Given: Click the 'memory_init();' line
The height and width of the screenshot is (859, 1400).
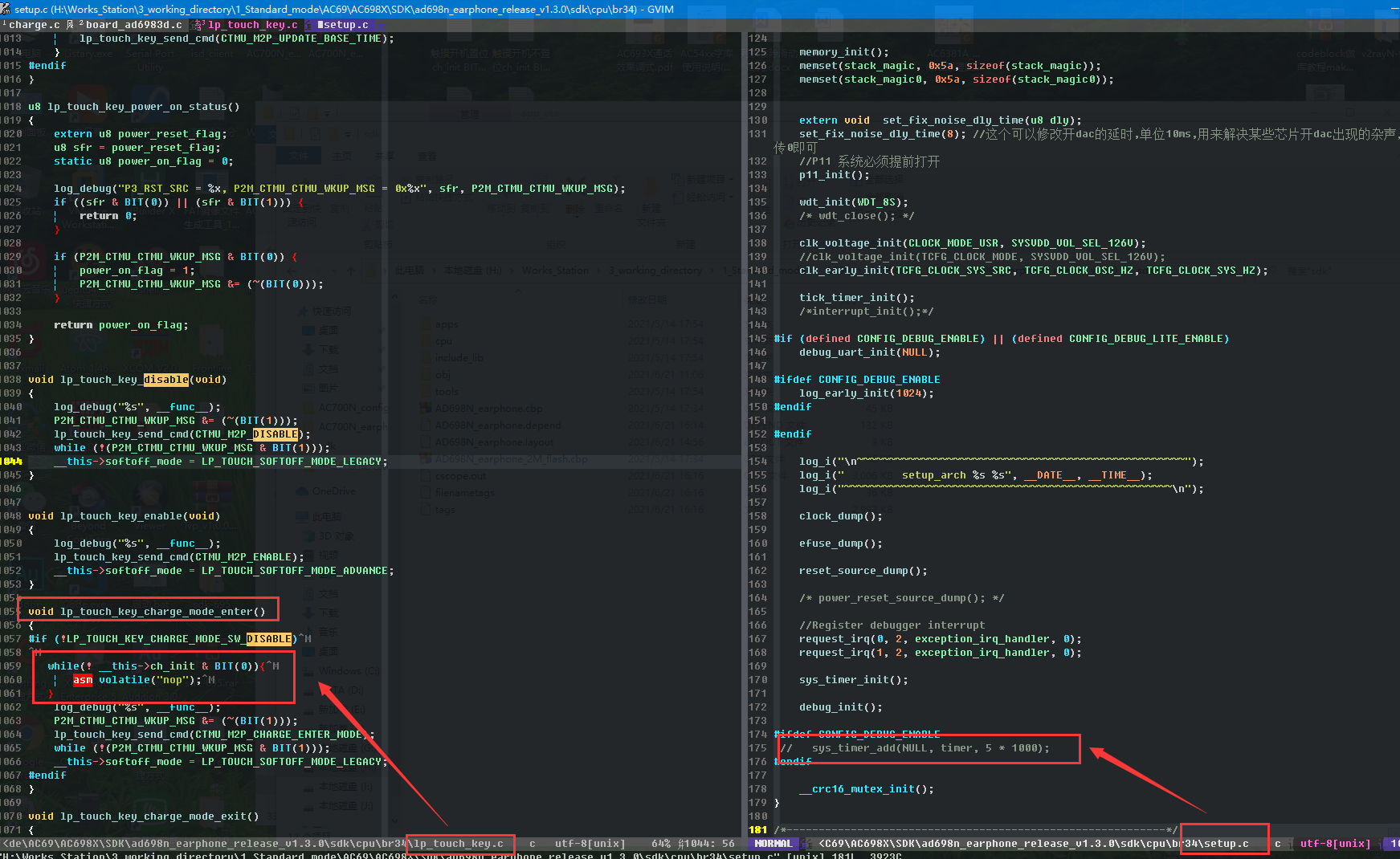Looking at the screenshot, I should pyautogui.click(x=844, y=52).
